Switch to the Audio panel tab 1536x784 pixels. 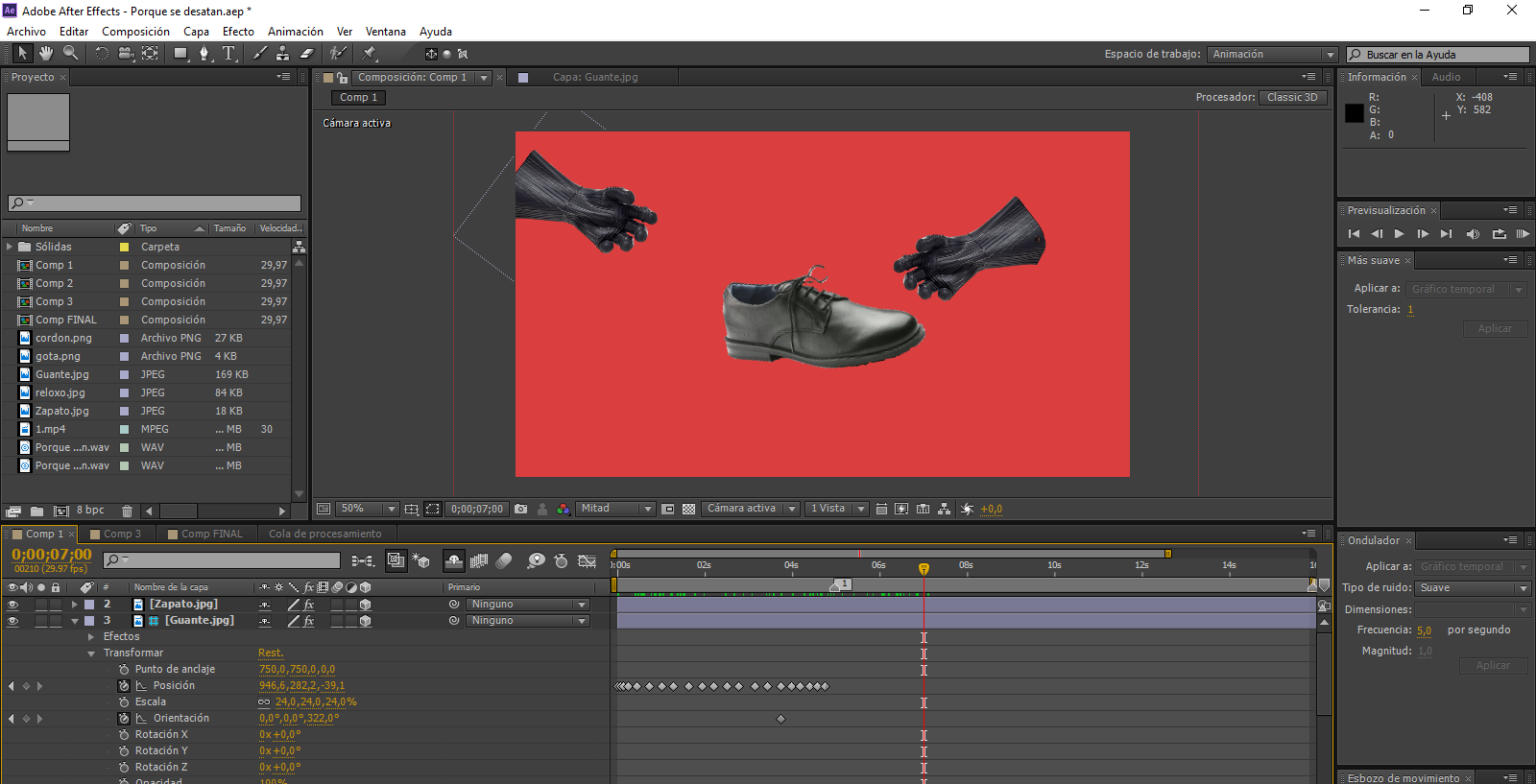click(1446, 78)
